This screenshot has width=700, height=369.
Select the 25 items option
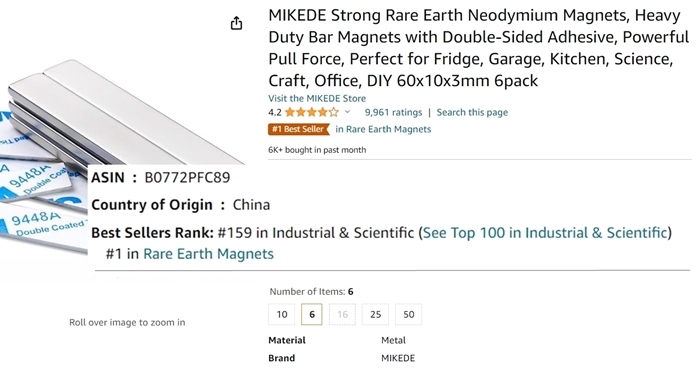click(x=375, y=314)
